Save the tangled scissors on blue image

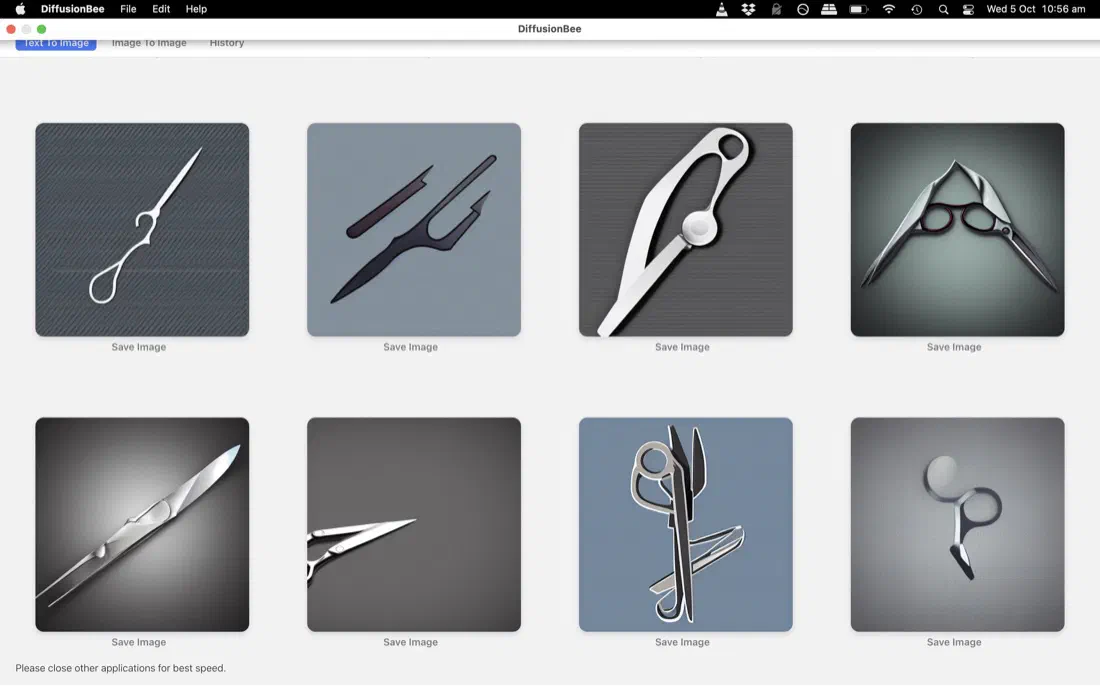(682, 642)
